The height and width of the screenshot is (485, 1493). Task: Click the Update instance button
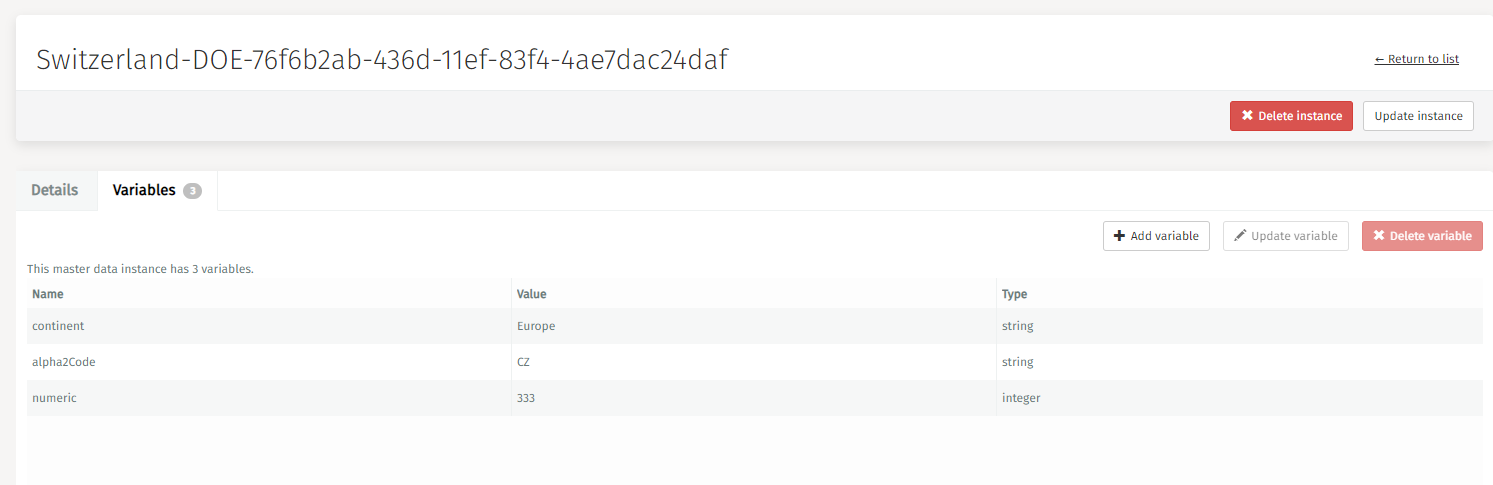tap(1417, 116)
